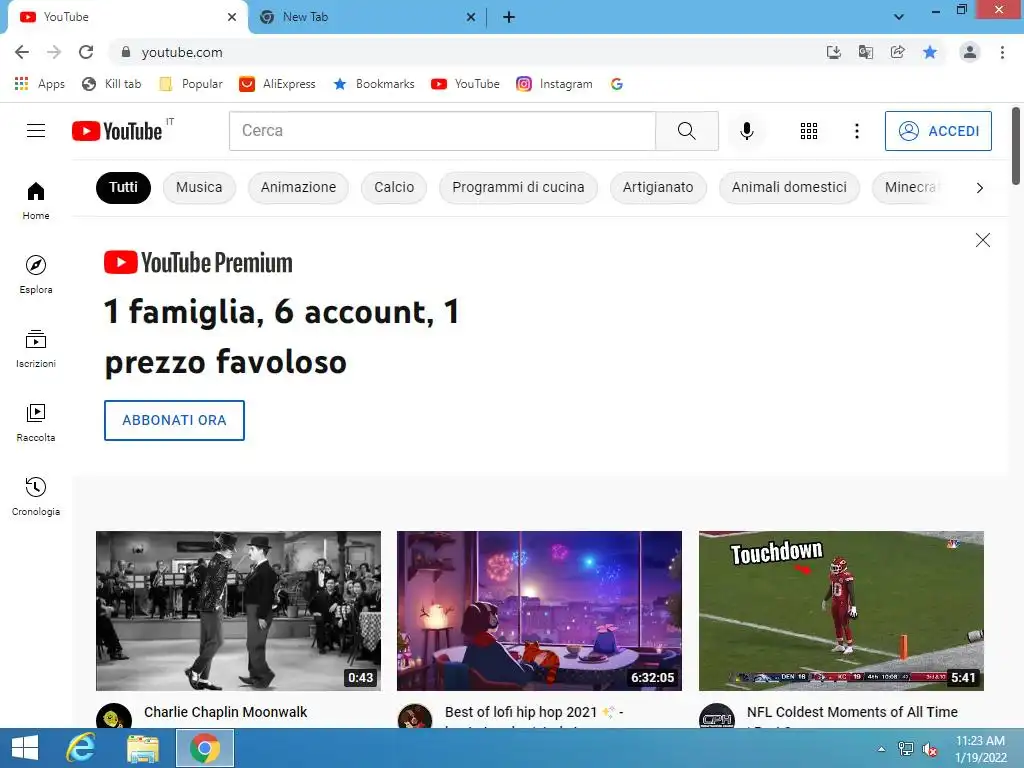The width and height of the screenshot is (1024, 768).
Task: Reload the page
Action: pos(86,52)
